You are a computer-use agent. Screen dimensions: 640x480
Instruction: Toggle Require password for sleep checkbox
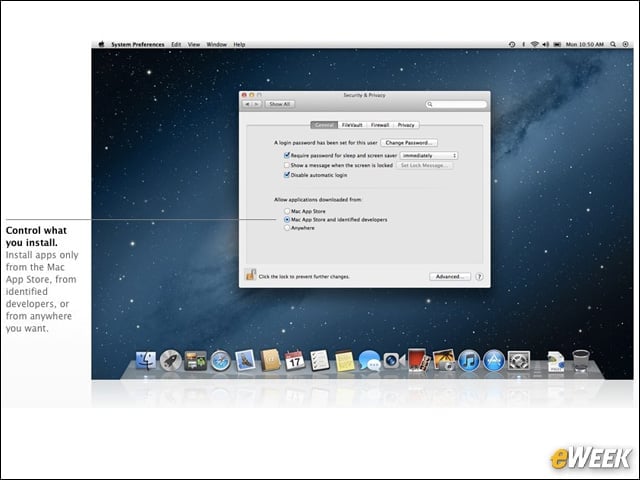pos(287,155)
